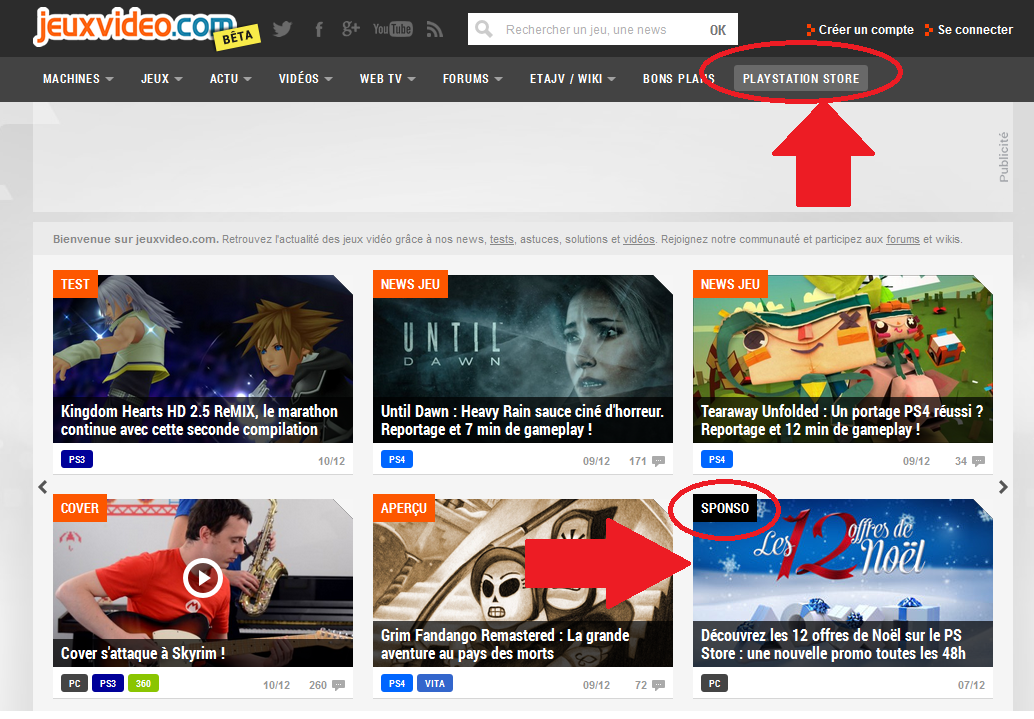Expand the ETAJV / WIKI menu
The height and width of the screenshot is (719, 1034).
tap(572, 78)
